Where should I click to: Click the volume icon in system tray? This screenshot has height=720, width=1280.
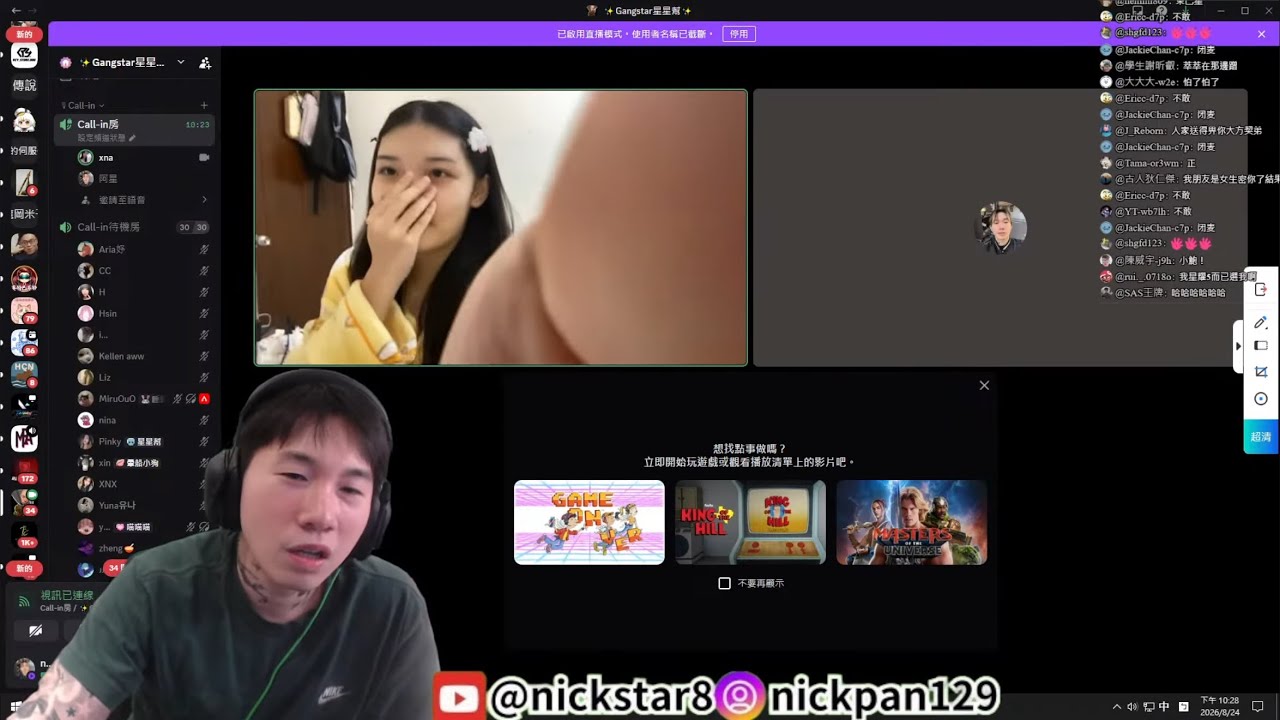tap(1132, 707)
